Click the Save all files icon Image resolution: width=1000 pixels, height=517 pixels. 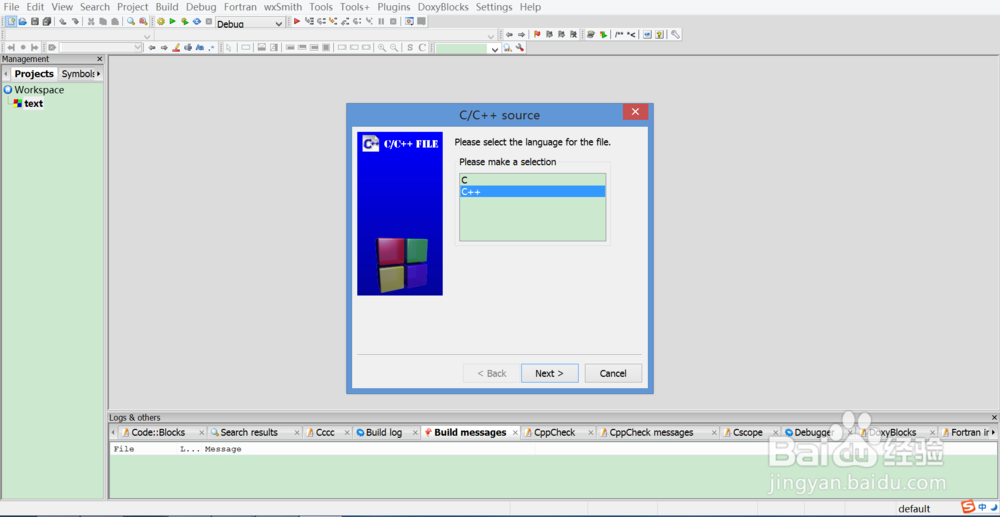pos(47,21)
